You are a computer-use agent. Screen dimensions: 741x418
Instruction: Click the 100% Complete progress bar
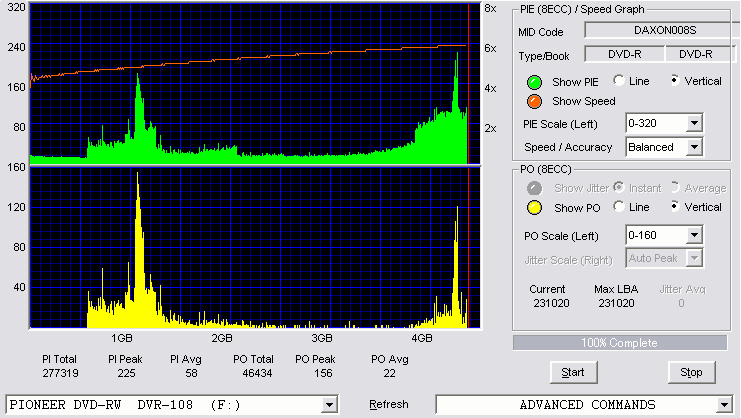pyautogui.click(x=620, y=343)
